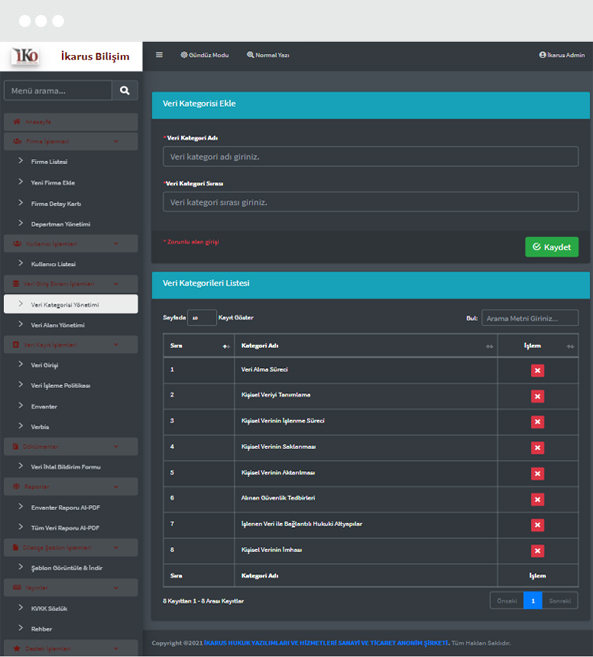The image size is (593, 657).
Task: Open Departman Yönetimi menu entry
Action: 60,224
